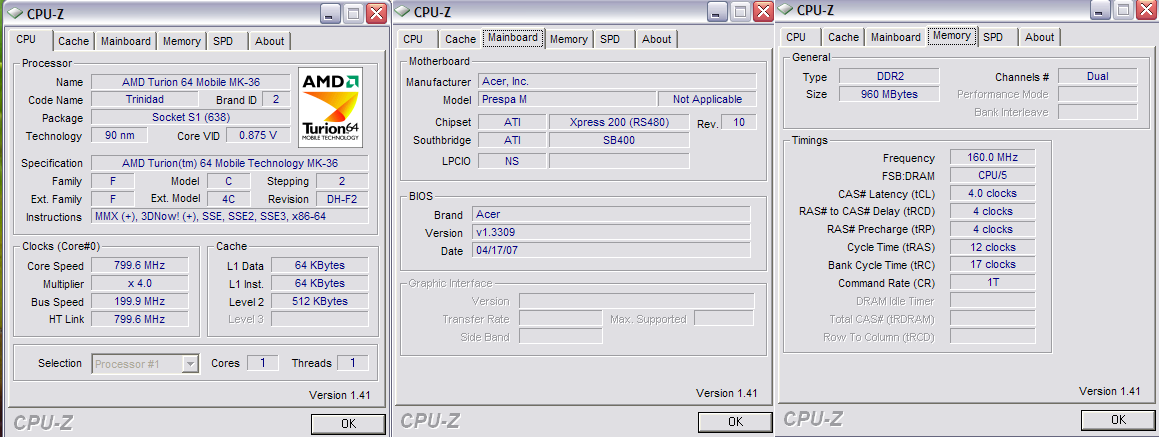1159x437 pixels.
Task: Switch to the CPU tab in the right window
Action: pos(796,37)
